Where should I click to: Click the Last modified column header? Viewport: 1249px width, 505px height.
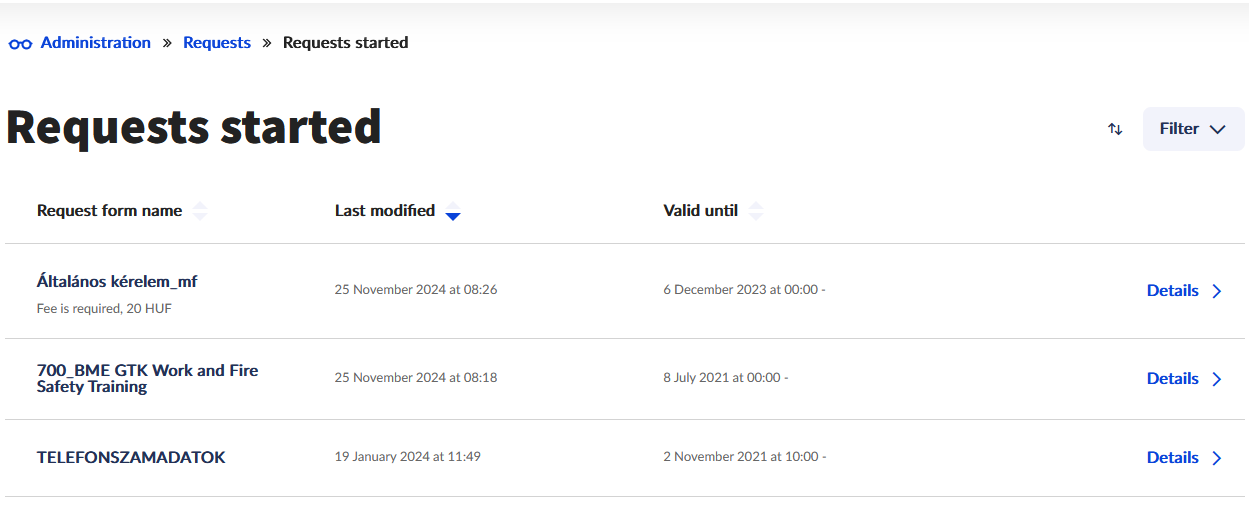click(x=385, y=211)
